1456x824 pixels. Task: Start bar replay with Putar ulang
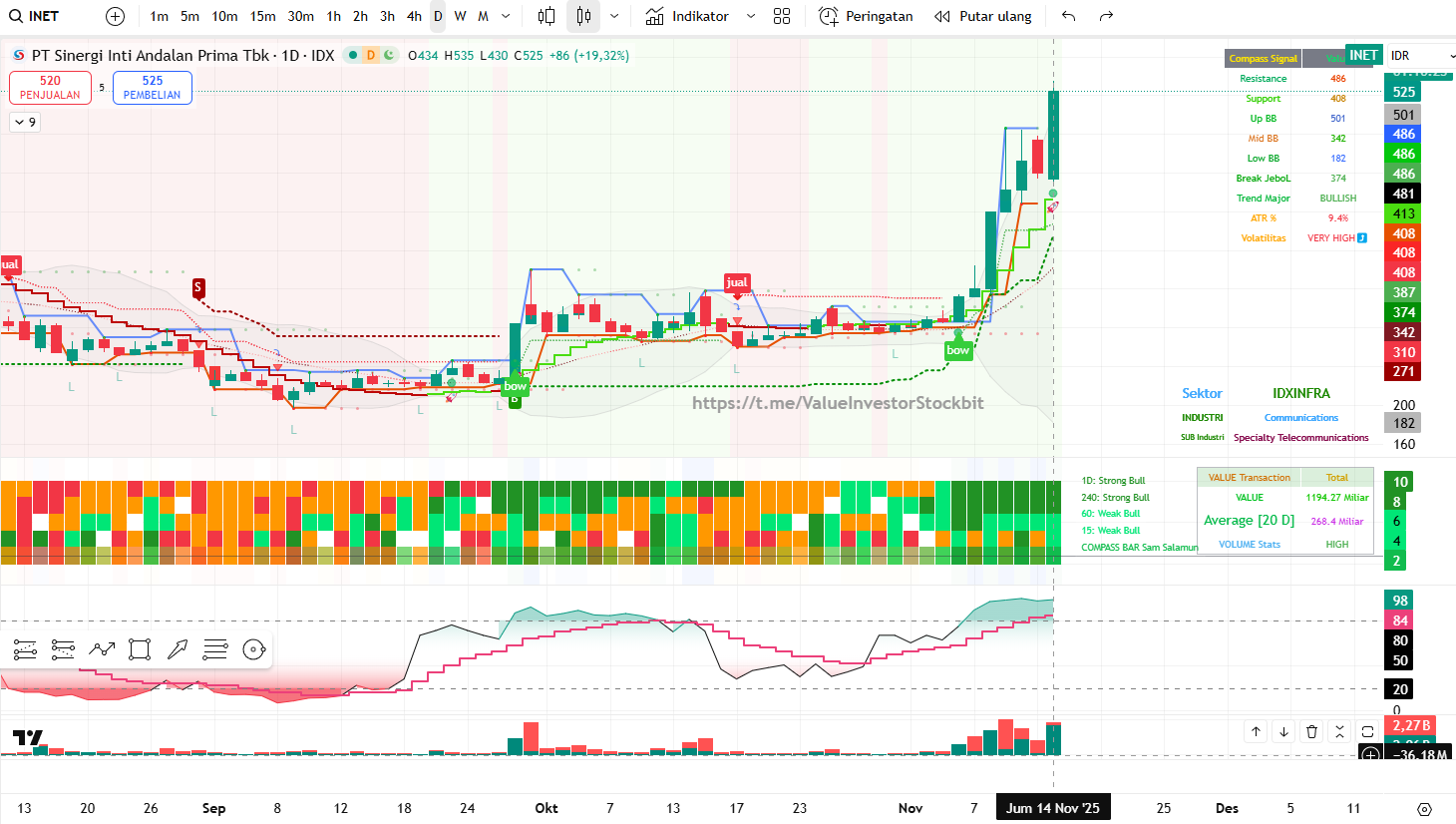click(983, 16)
